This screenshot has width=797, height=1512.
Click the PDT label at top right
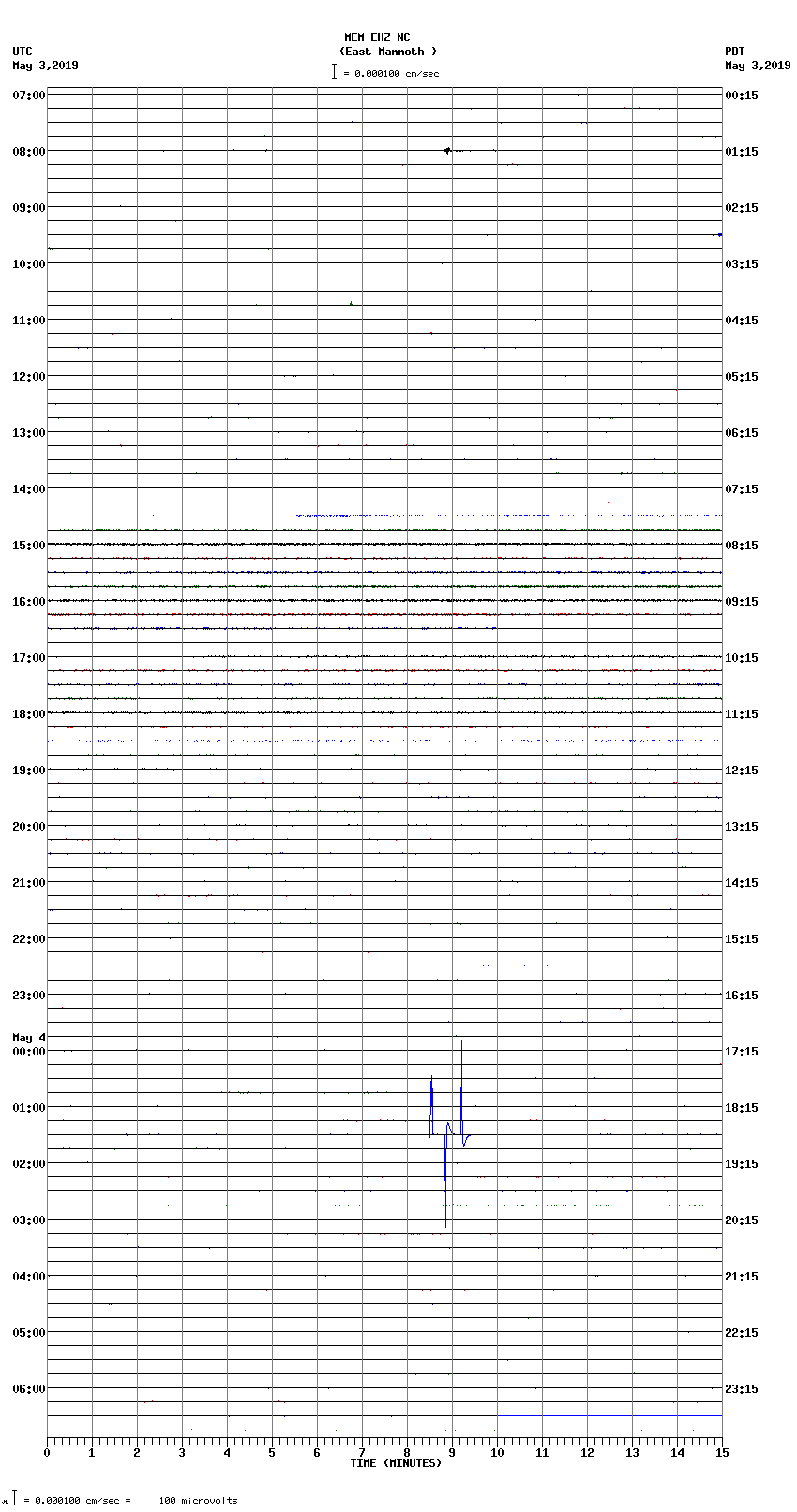[734, 52]
